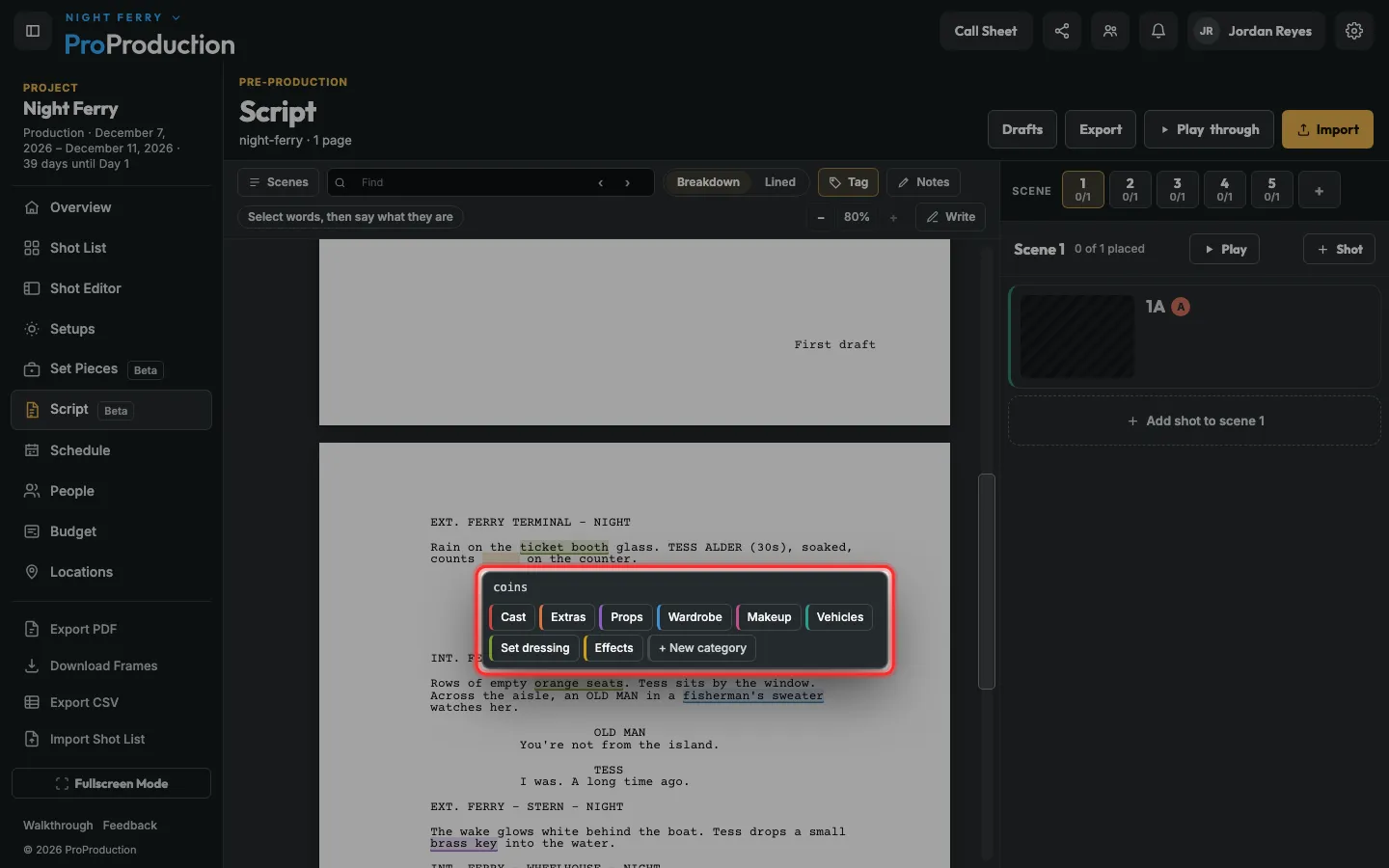
Task: Collapse the sidebar panel icon
Action: click(33, 31)
